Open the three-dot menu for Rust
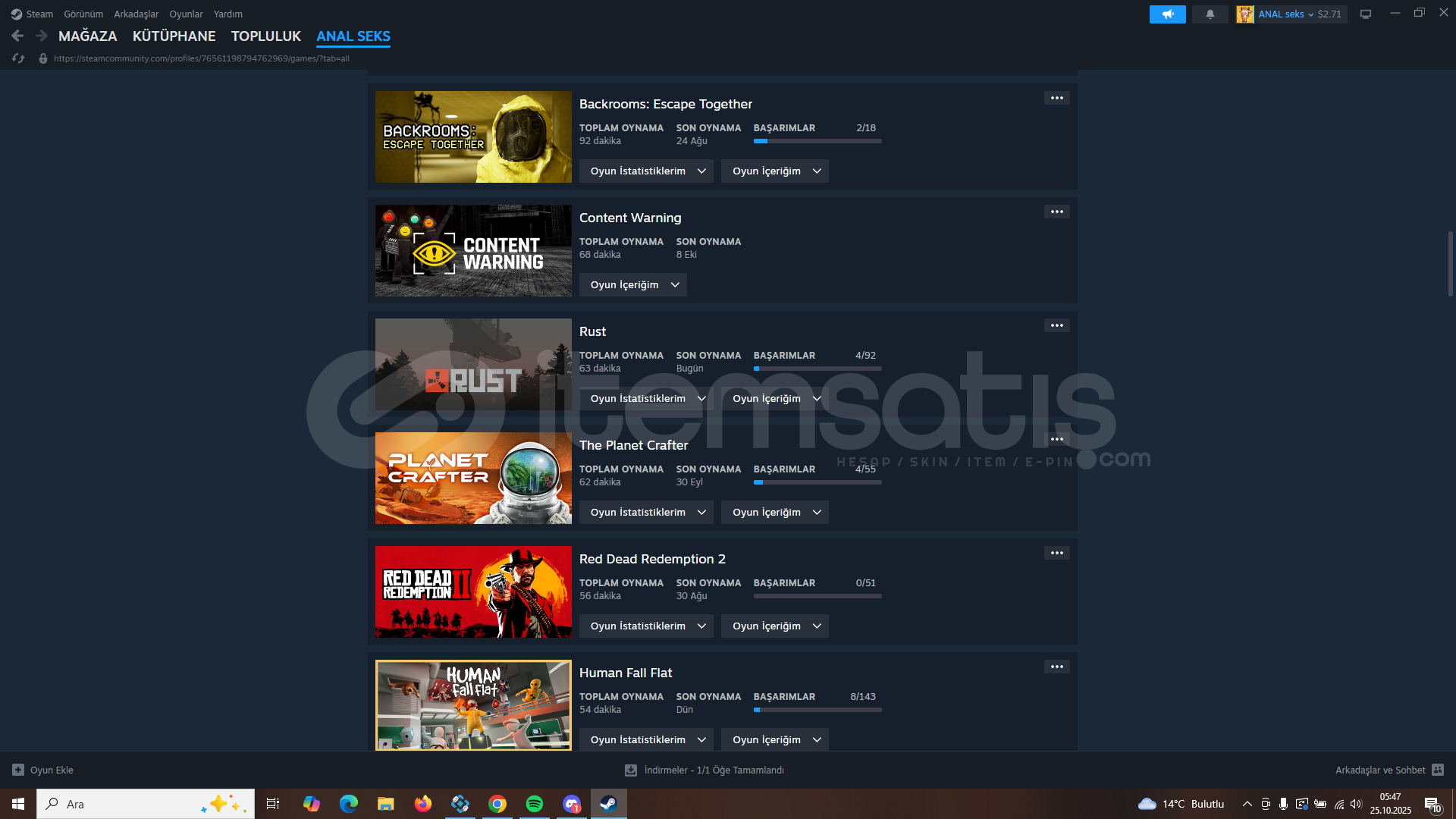The height and width of the screenshot is (819, 1456). click(1056, 326)
